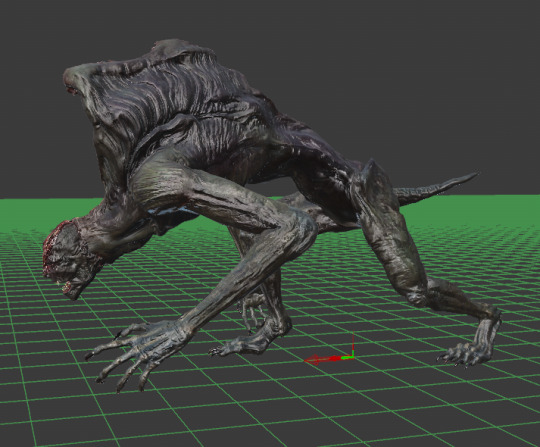
Task: Click the vertical axis line of the gizmo
Action: click(353, 344)
